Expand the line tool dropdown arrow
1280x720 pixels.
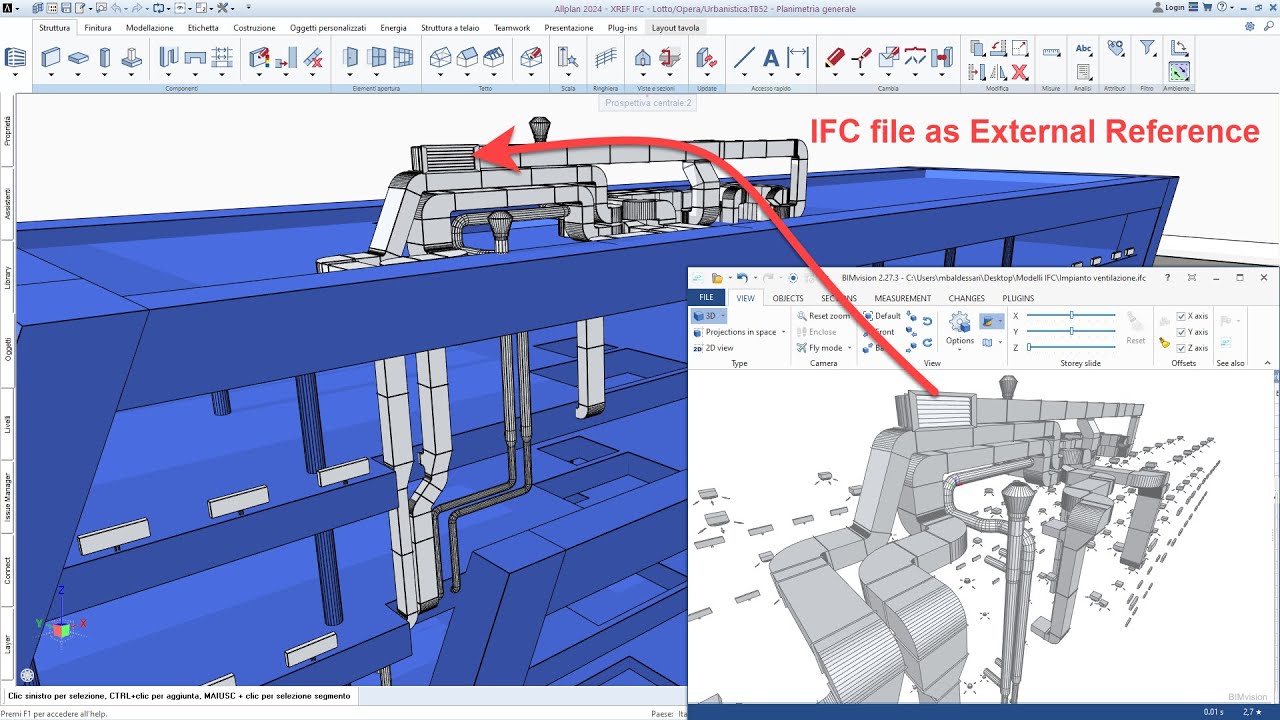[743, 74]
